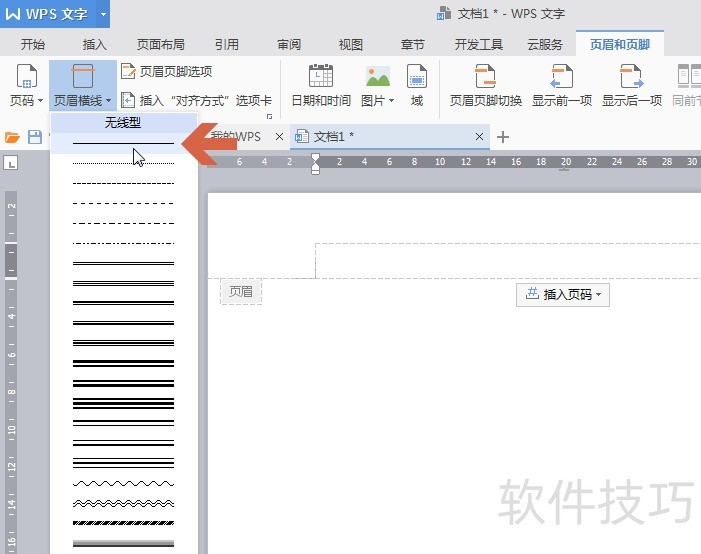Viewport: 701px width, 554px height.
Task: Select the long-dash line style
Action: [x=123, y=203]
